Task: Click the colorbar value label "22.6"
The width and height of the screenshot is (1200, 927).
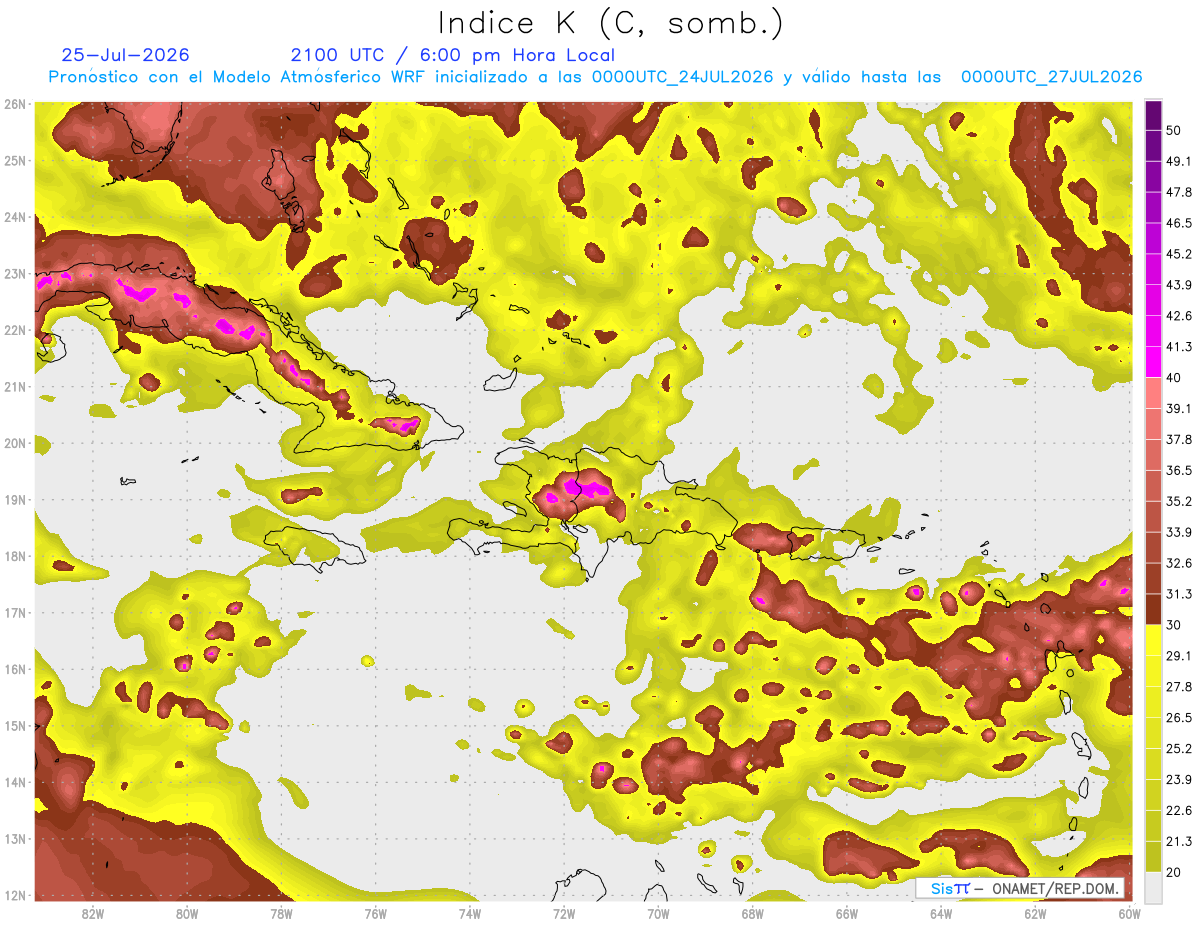Action: 1181,810
